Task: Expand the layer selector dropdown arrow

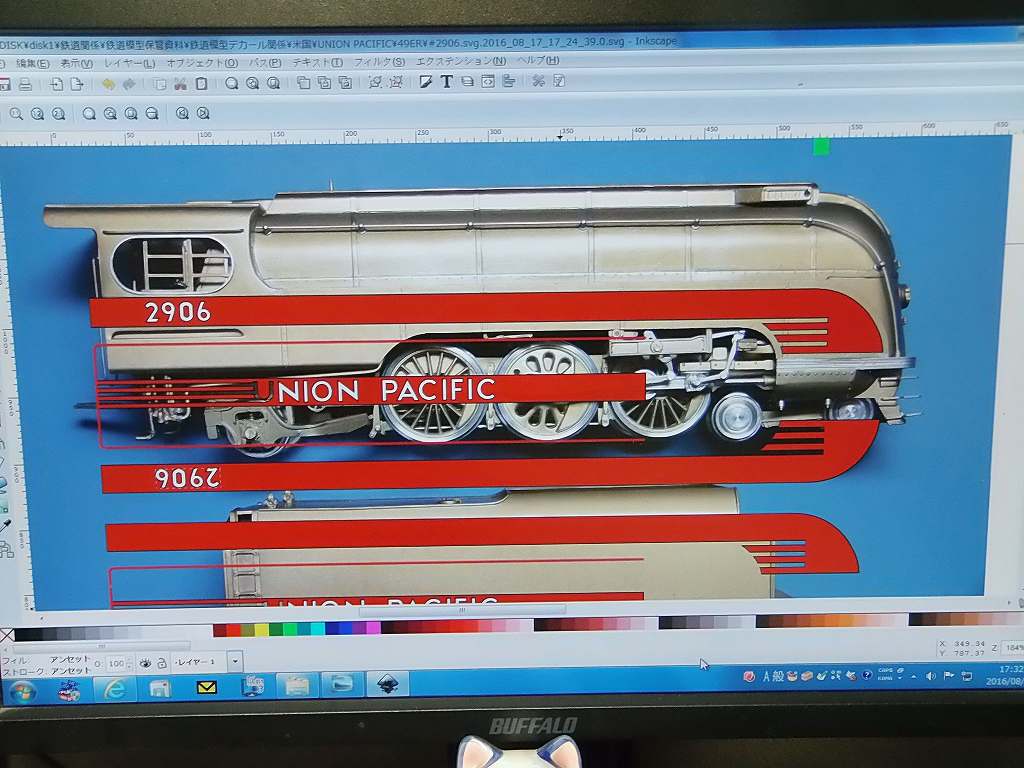Action: click(x=236, y=662)
